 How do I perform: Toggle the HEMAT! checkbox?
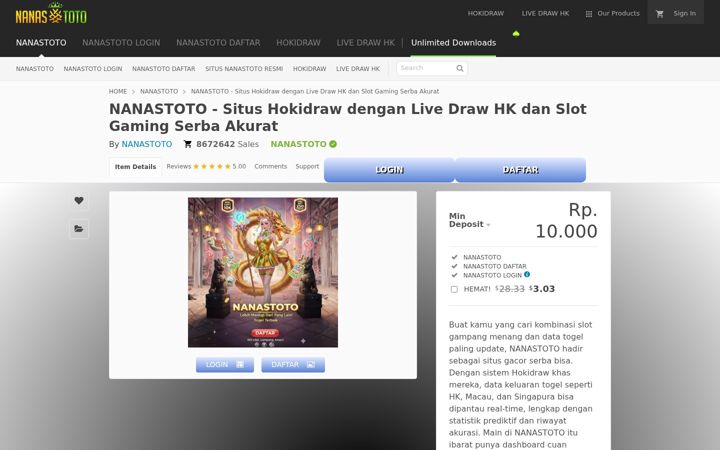pyautogui.click(x=454, y=289)
